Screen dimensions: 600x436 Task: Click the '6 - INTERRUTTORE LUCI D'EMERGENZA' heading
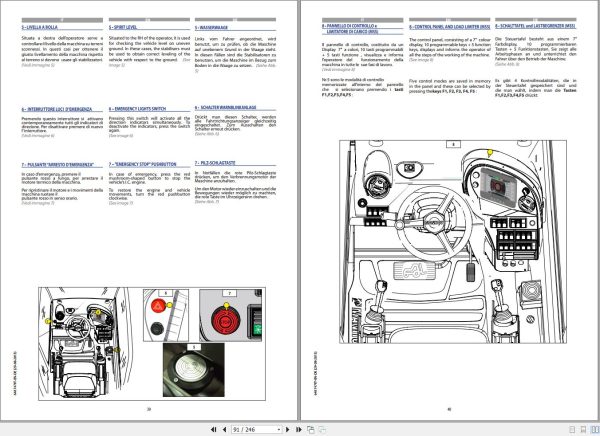click(57, 109)
